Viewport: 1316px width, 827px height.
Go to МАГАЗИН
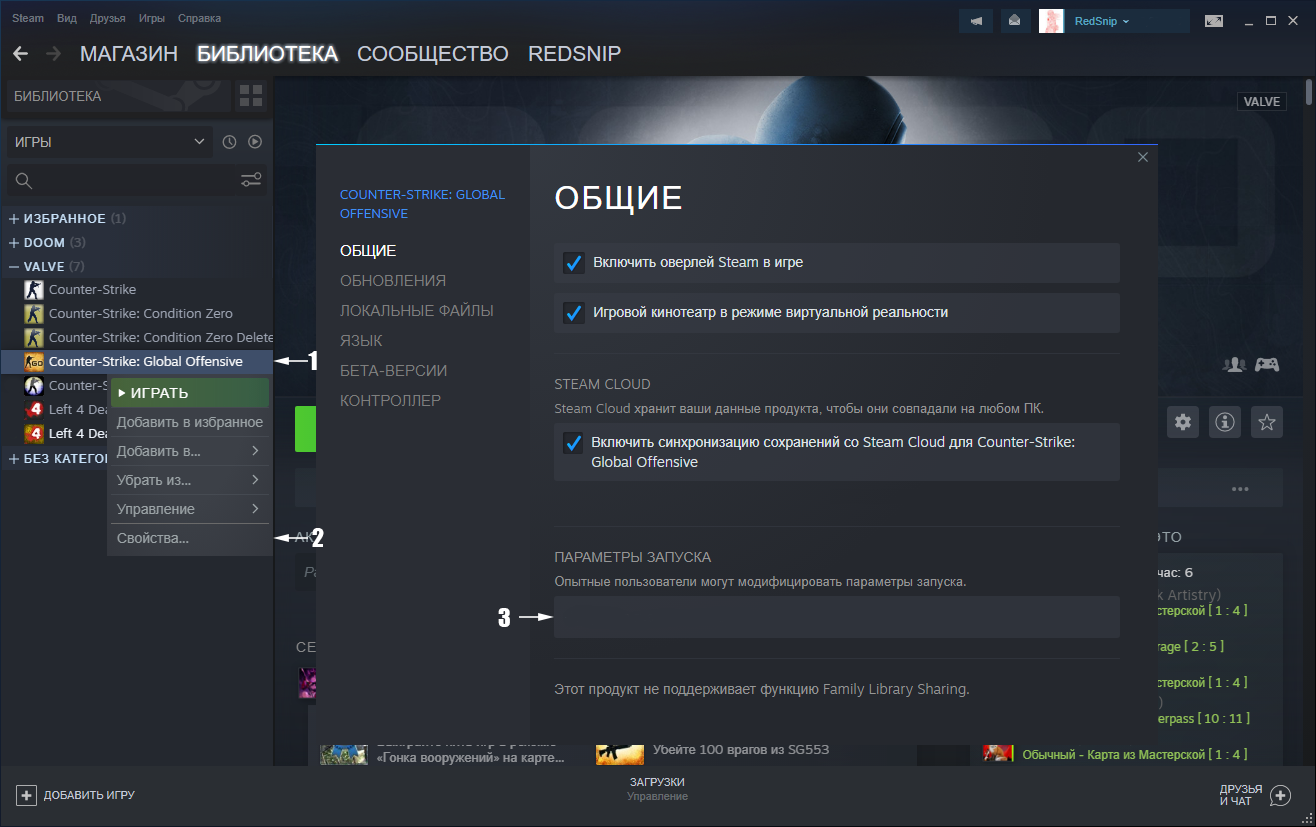129,54
